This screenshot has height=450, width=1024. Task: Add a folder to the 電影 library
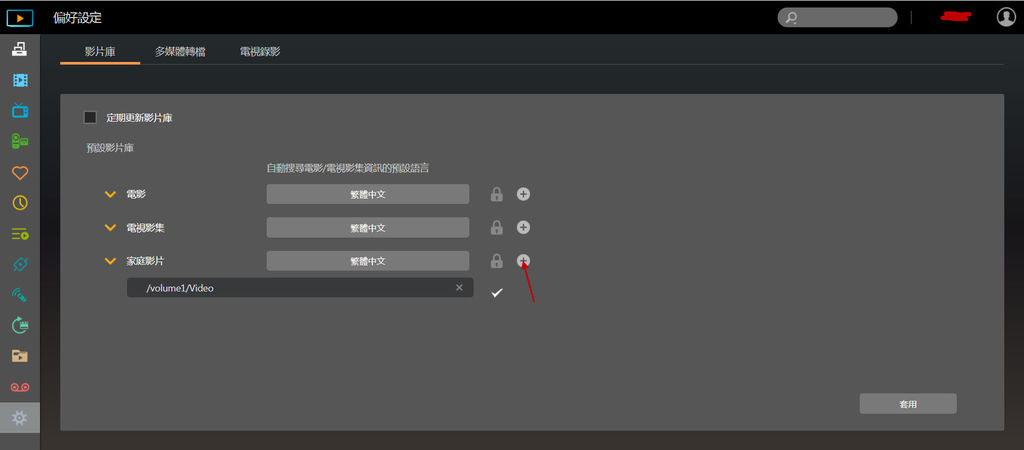(523, 194)
